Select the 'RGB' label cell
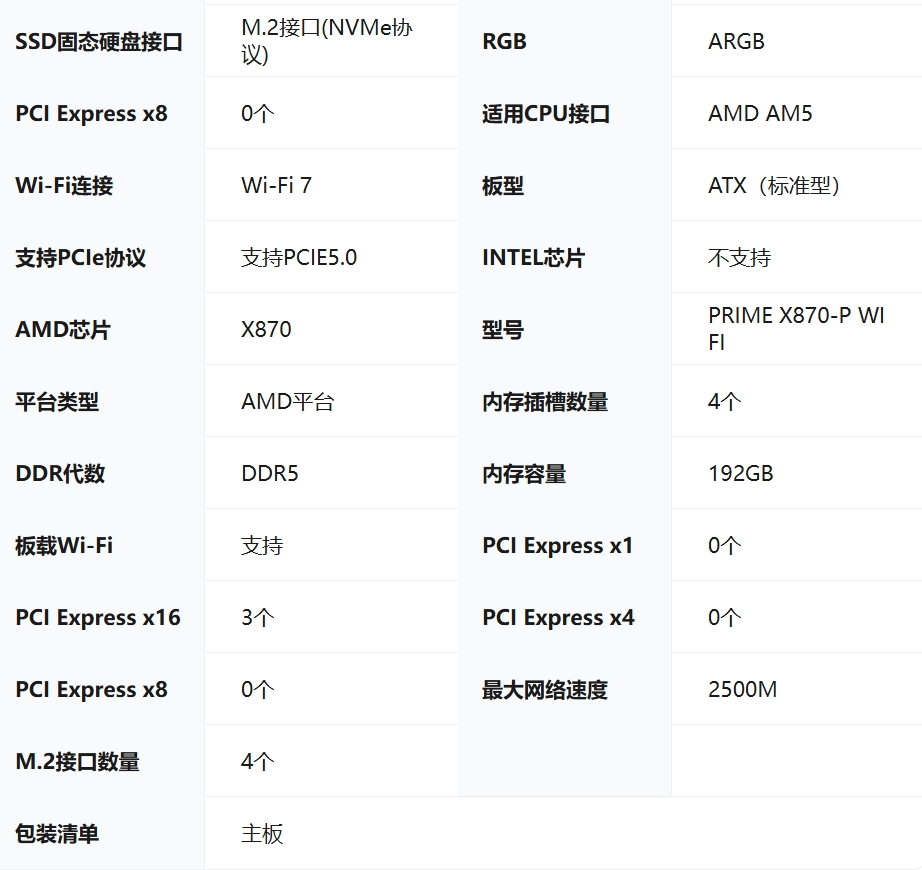 coord(504,41)
